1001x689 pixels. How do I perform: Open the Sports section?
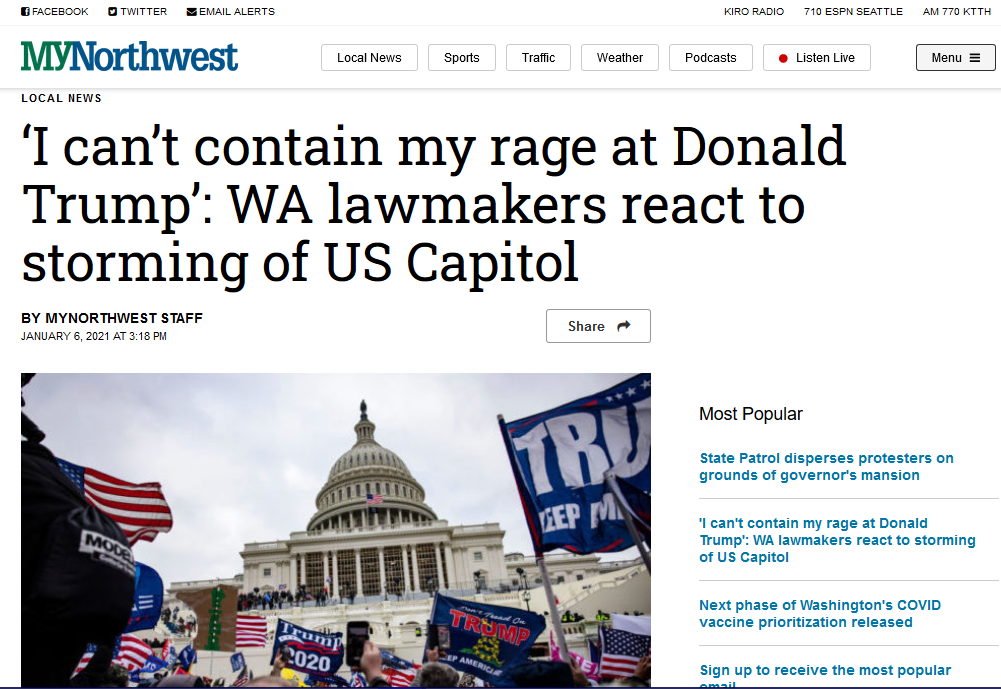coord(462,57)
